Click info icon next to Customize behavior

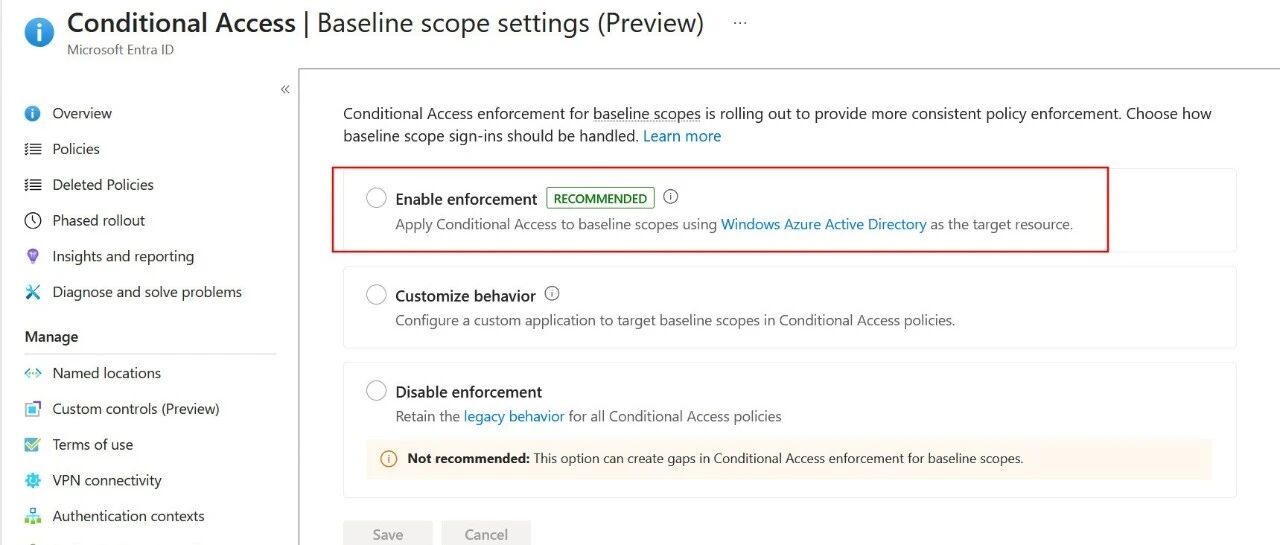552,294
